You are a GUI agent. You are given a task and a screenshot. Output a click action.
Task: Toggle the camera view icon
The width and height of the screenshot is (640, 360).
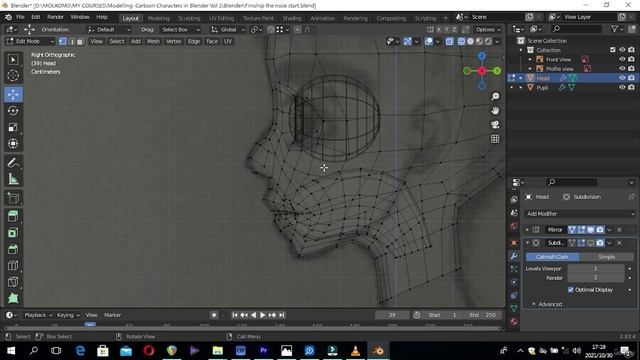click(495, 125)
